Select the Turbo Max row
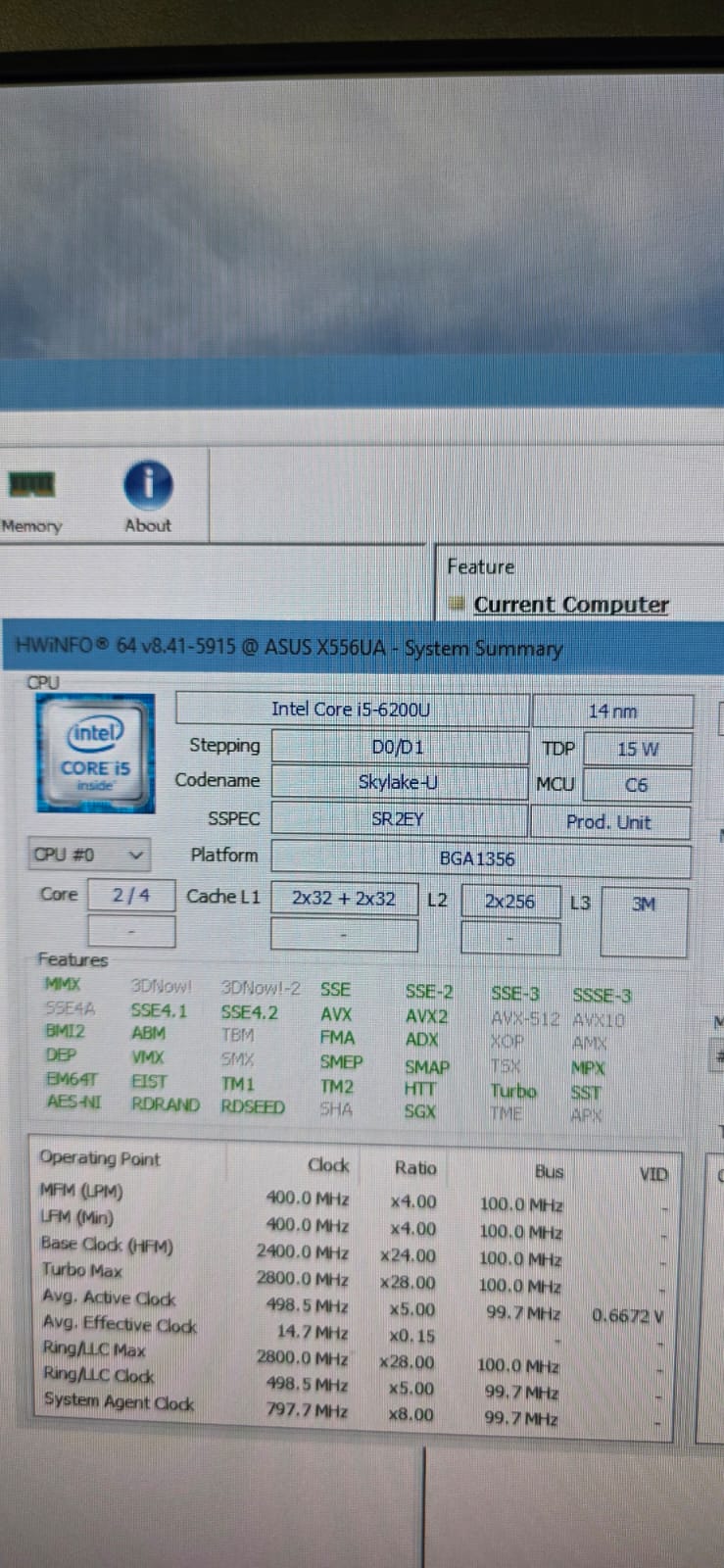Image resolution: width=724 pixels, height=1568 pixels. coord(353,1277)
